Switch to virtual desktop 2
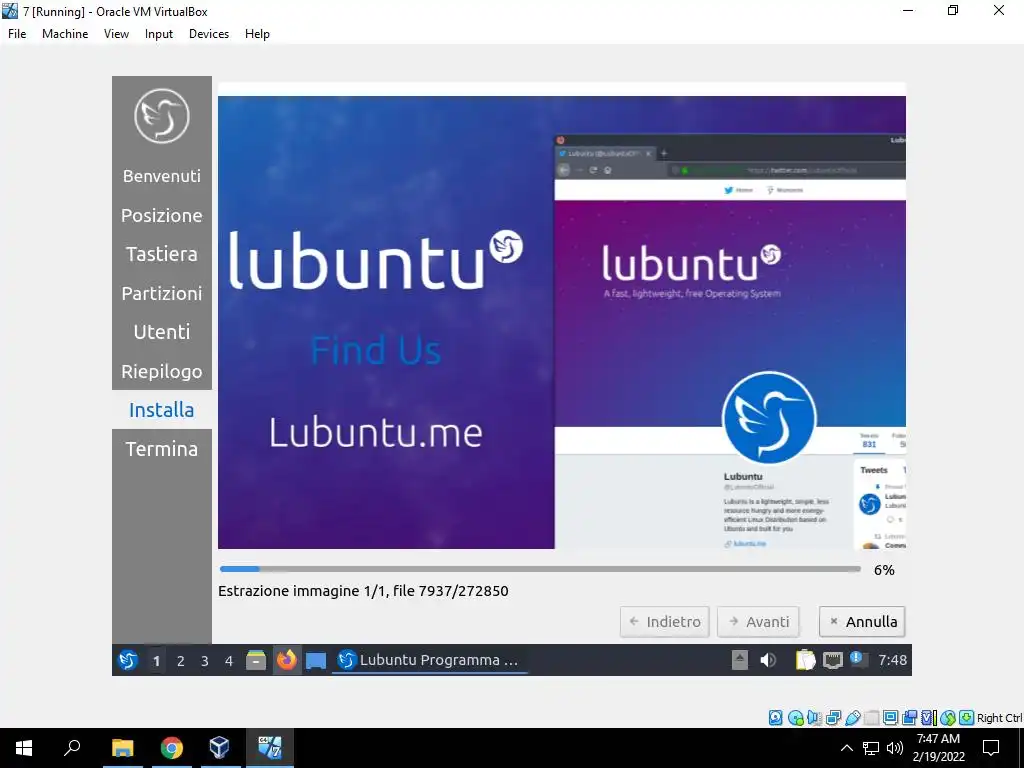Image resolution: width=1024 pixels, height=768 pixels. click(180, 661)
